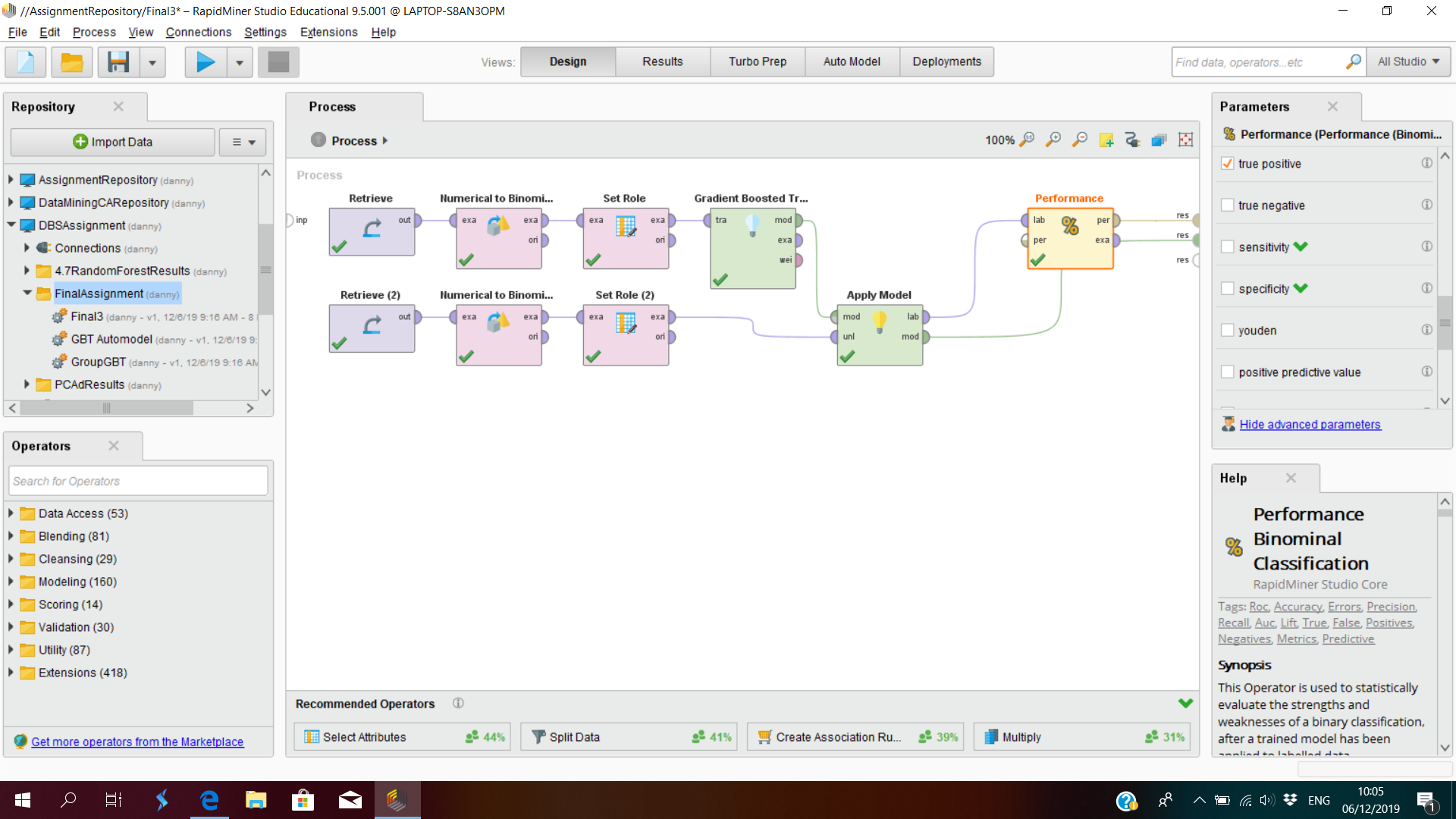Auto-arrange the operators with the blue squares icon

[1159, 140]
